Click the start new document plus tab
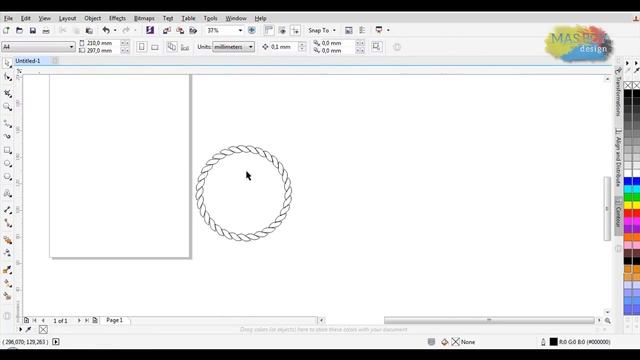Viewport: 640px width, 360px height. click(x=55, y=61)
